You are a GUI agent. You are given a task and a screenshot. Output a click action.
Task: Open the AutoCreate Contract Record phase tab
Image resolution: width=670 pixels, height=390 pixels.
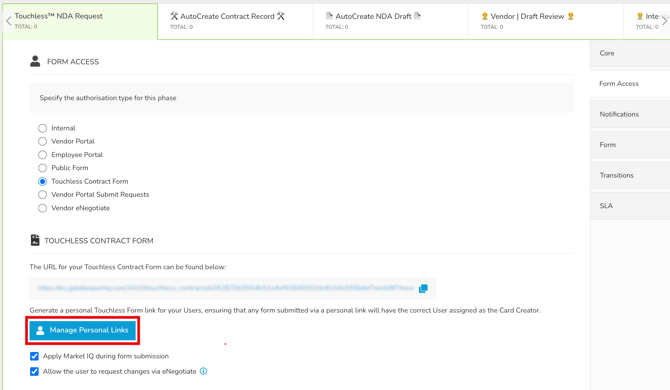pyautogui.click(x=235, y=21)
